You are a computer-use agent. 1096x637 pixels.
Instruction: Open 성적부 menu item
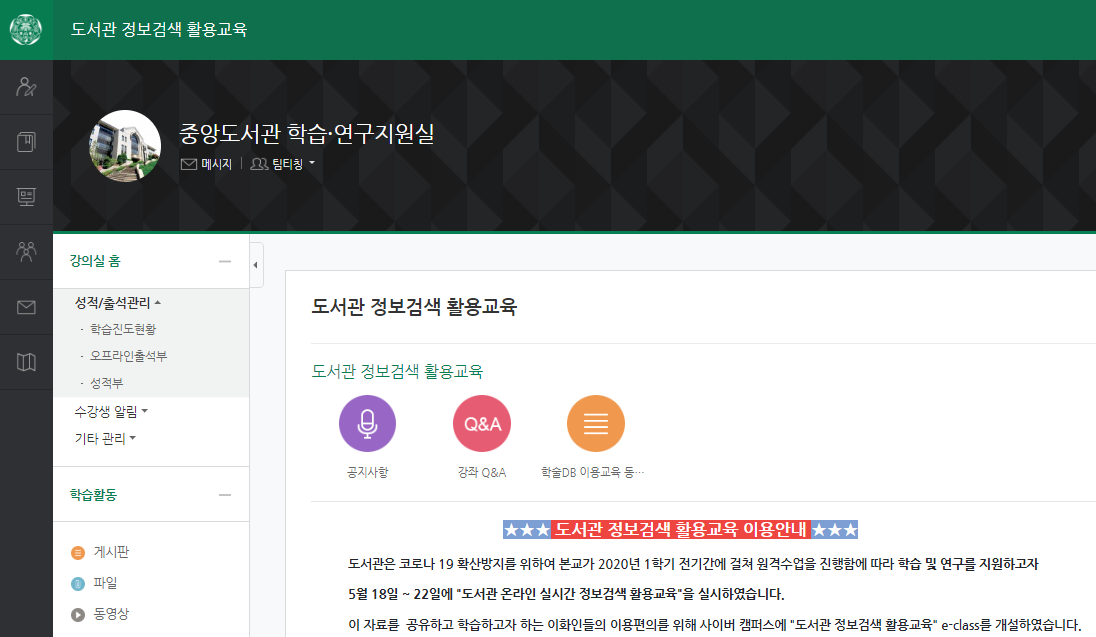click(106, 383)
